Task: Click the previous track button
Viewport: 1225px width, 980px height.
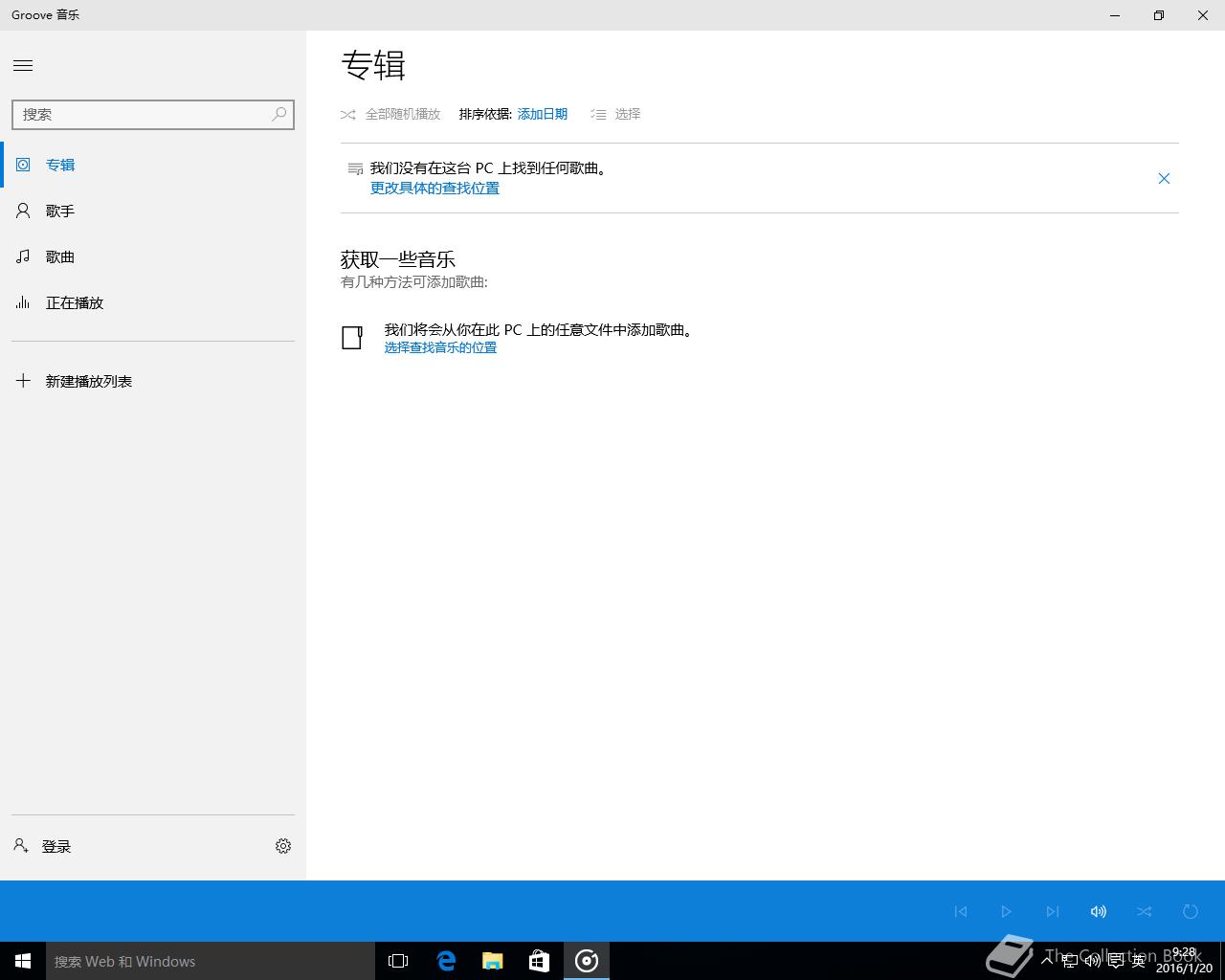Action: tap(961, 911)
